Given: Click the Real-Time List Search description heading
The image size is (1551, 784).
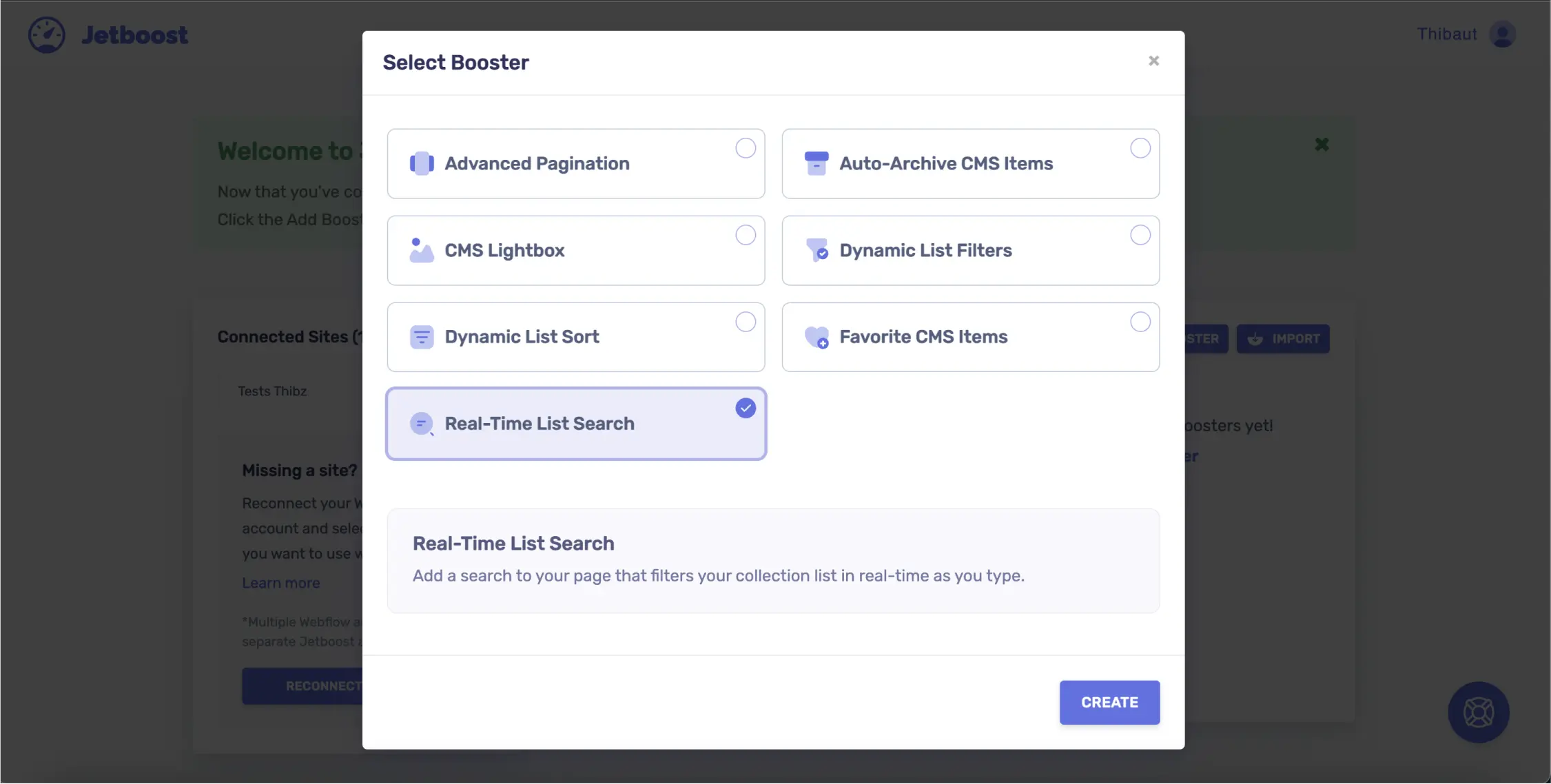Looking at the screenshot, I should (513, 544).
